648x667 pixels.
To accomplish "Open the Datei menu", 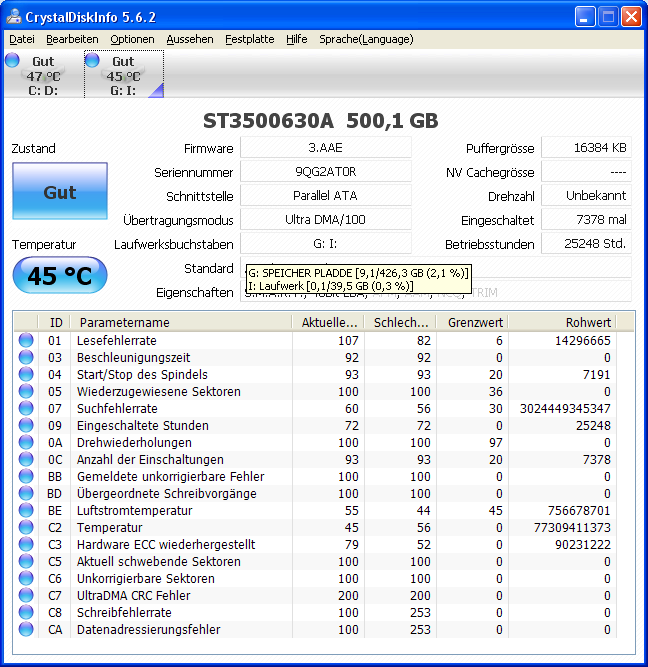I will tap(22, 39).
